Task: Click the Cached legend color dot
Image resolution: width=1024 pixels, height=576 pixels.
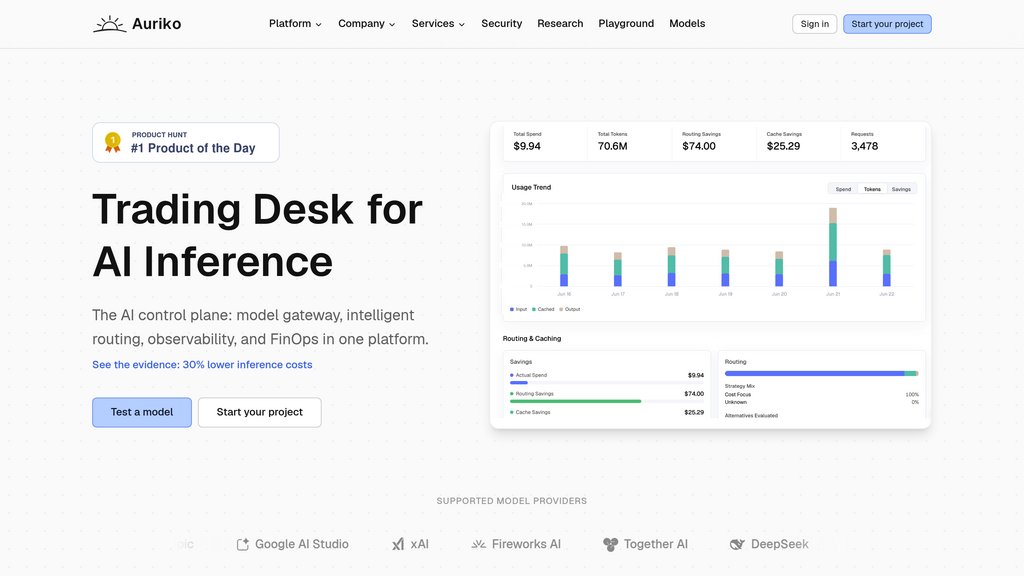Action: pyautogui.click(x=534, y=310)
